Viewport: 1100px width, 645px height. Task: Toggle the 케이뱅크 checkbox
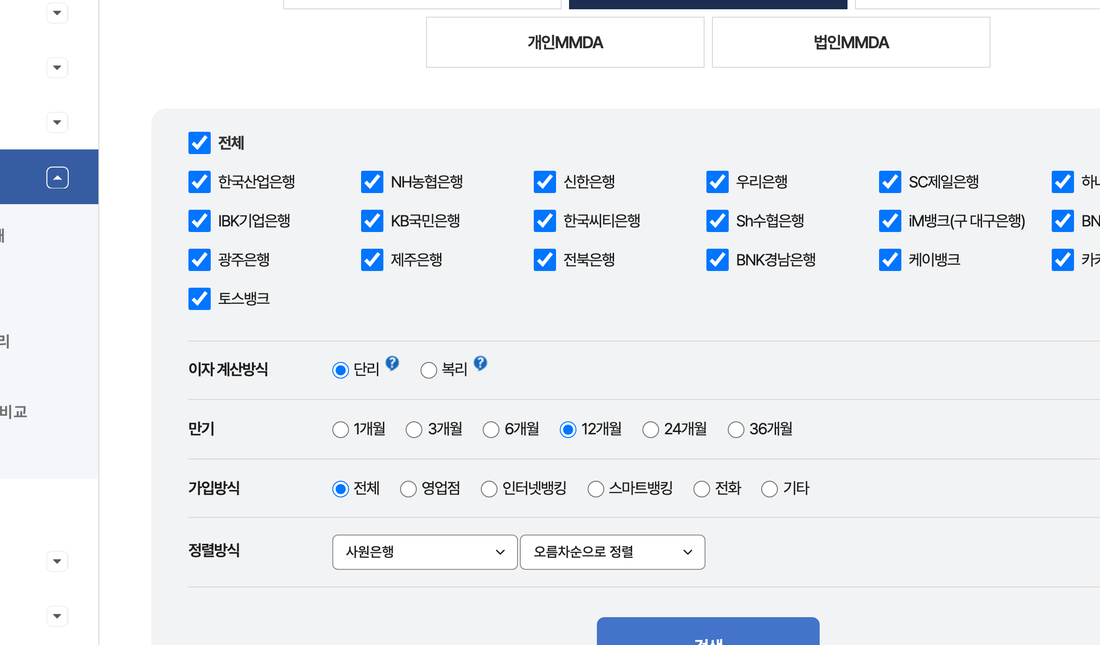pyautogui.click(x=890, y=260)
